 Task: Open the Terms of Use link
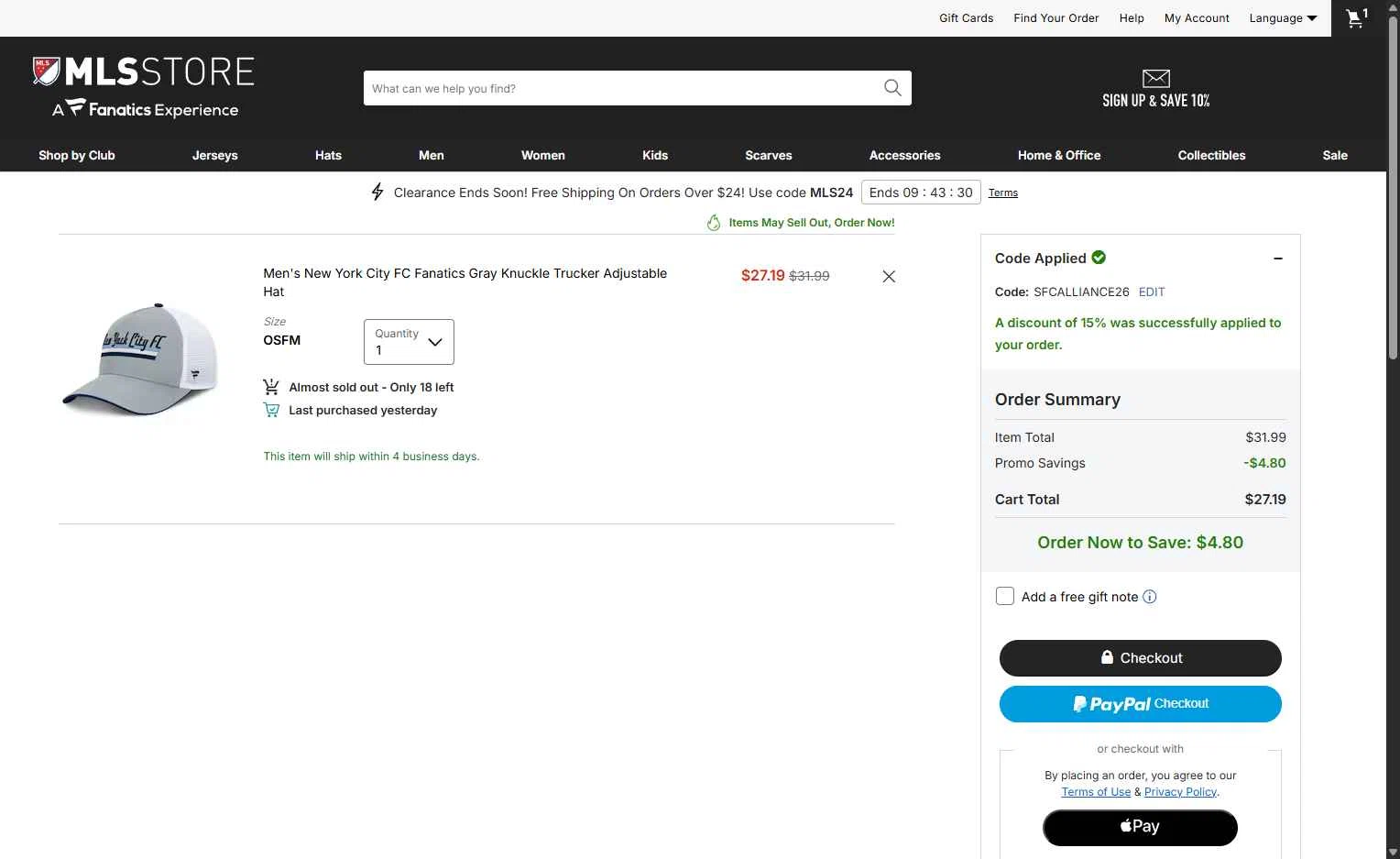[1096, 792]
